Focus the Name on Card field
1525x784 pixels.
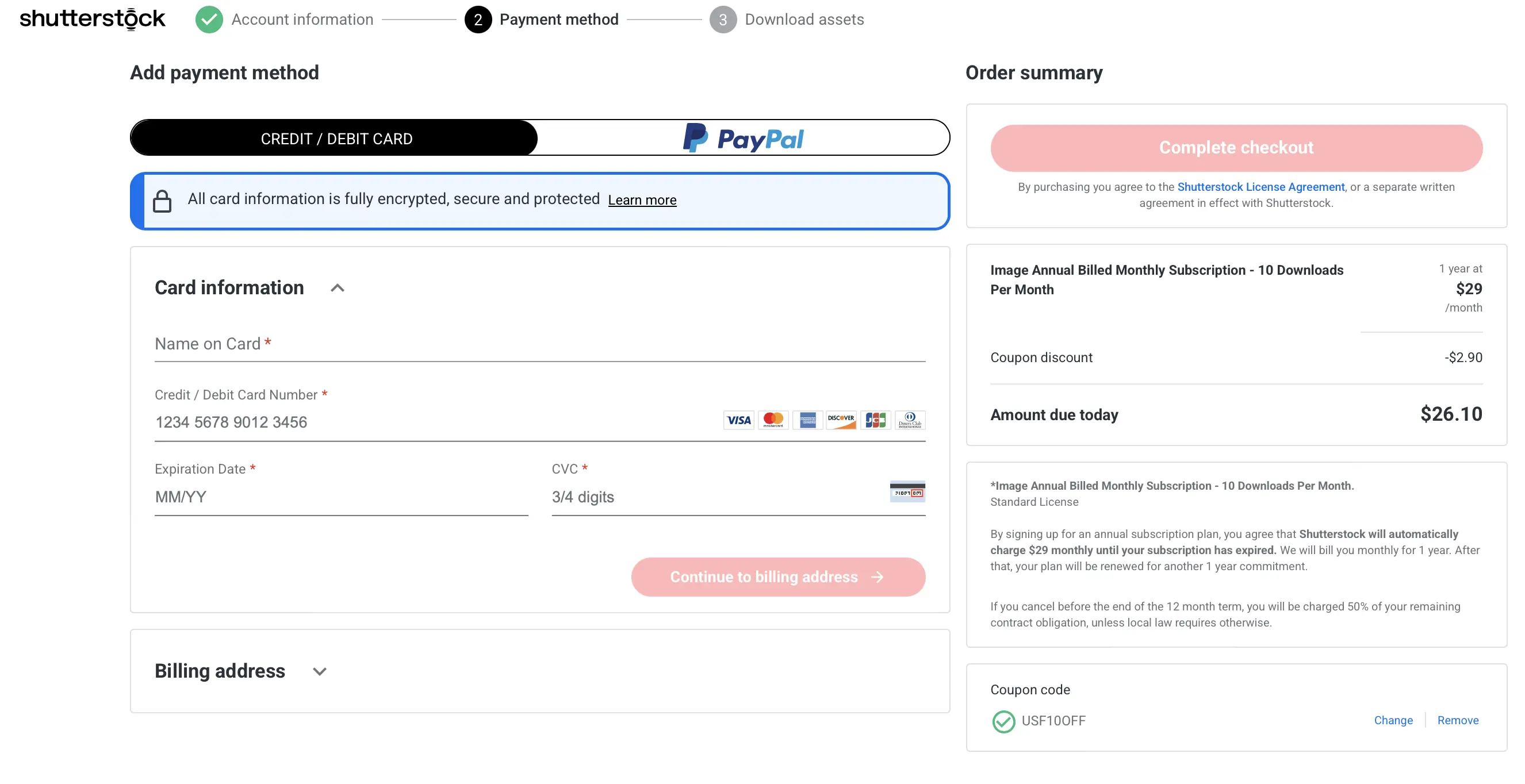[x=539, y=344]
